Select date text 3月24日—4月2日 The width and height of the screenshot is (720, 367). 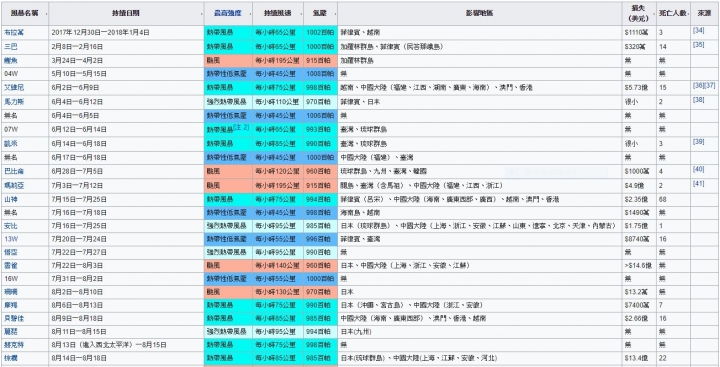(77, 60)
